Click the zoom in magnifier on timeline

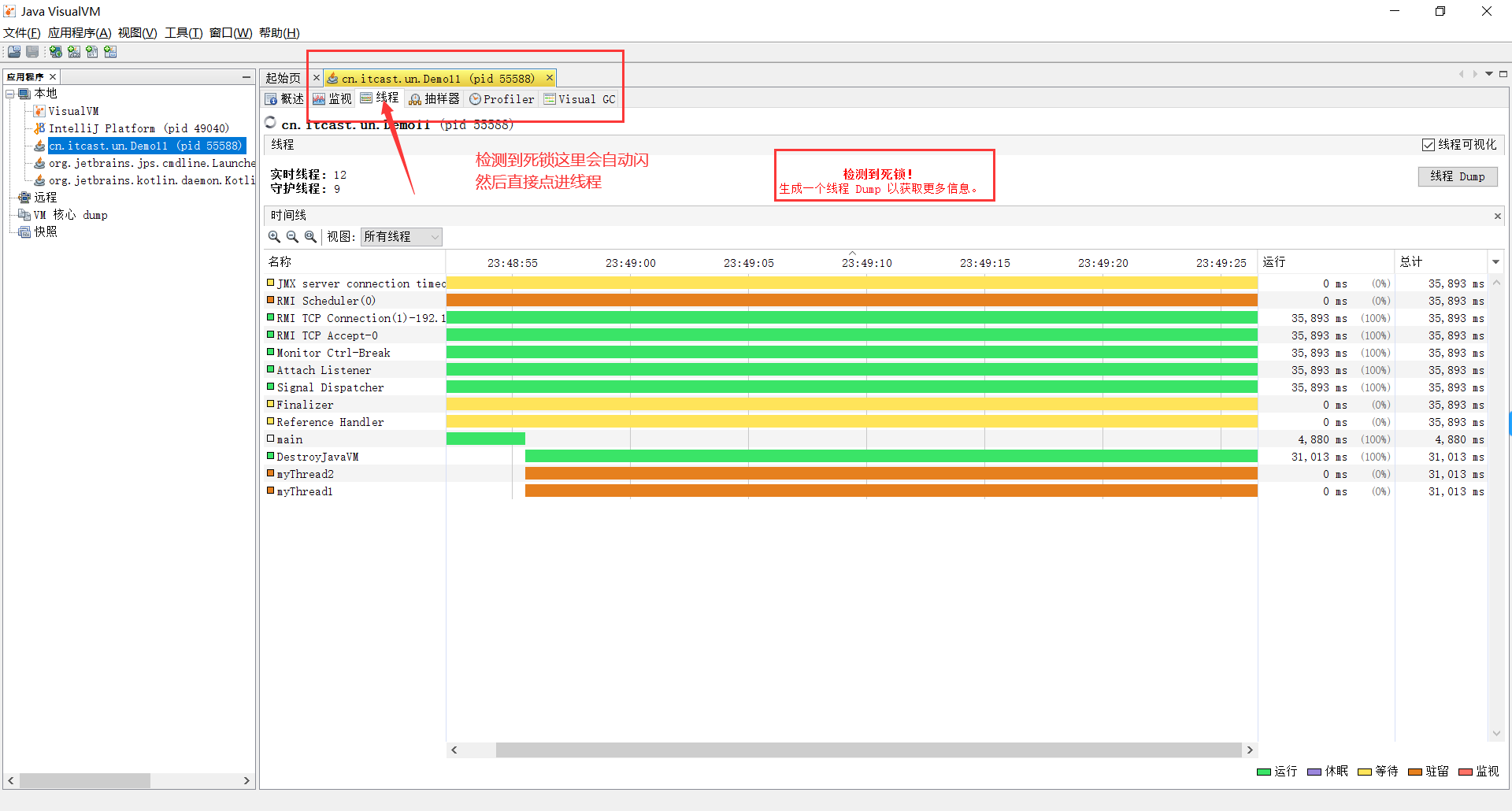[274, 237]
